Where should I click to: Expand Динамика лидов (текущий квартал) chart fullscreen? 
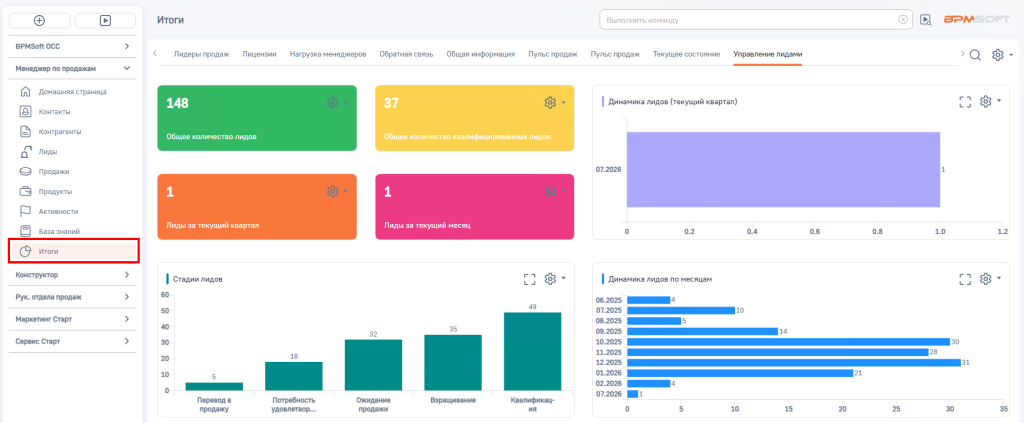point(965,102)
